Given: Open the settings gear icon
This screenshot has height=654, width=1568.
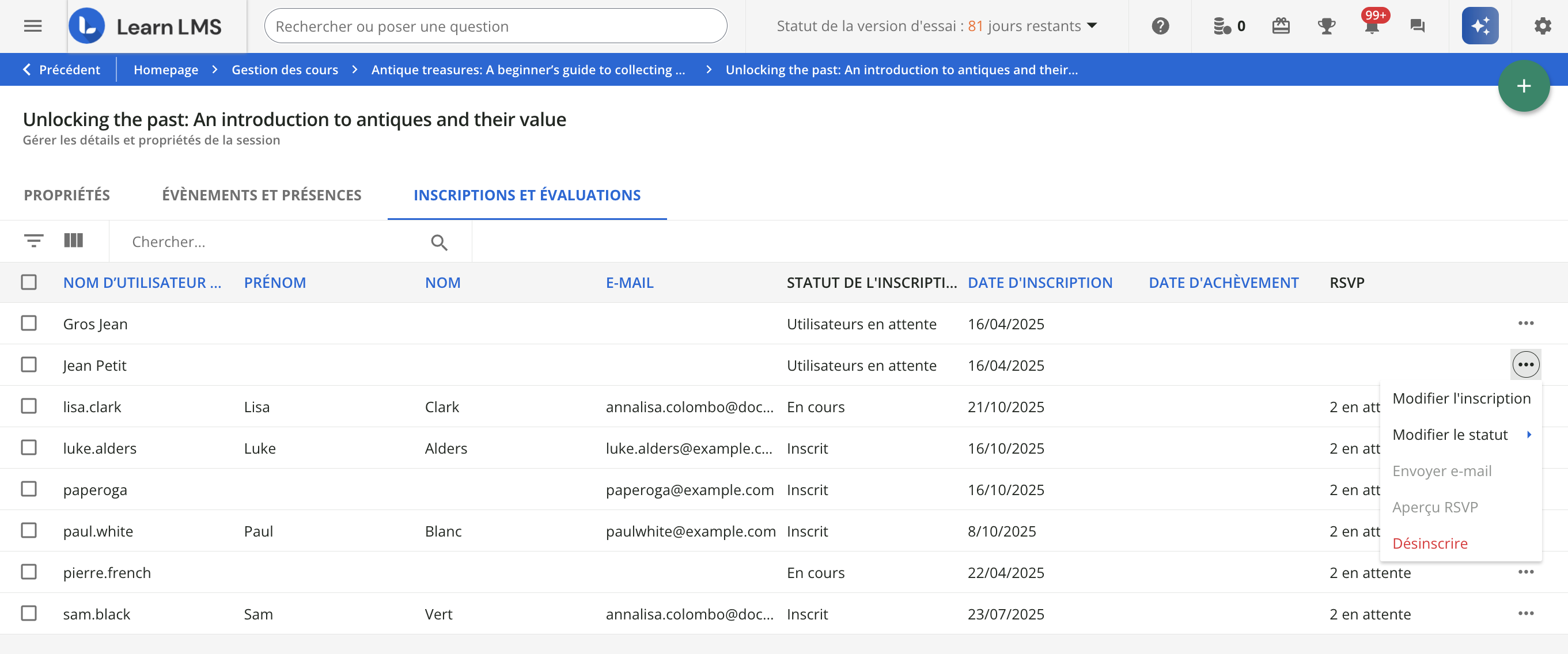Looking at the screenshot, I should coord(1543,26).
